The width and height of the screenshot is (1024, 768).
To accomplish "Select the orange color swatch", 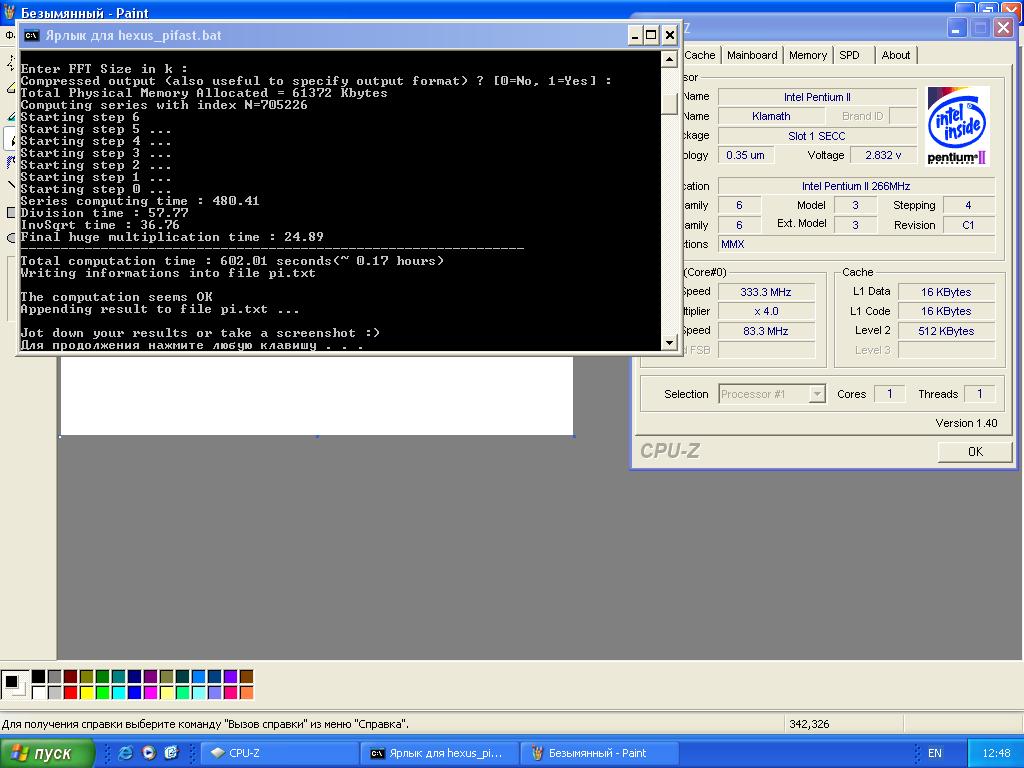I will tap(246, 692).
